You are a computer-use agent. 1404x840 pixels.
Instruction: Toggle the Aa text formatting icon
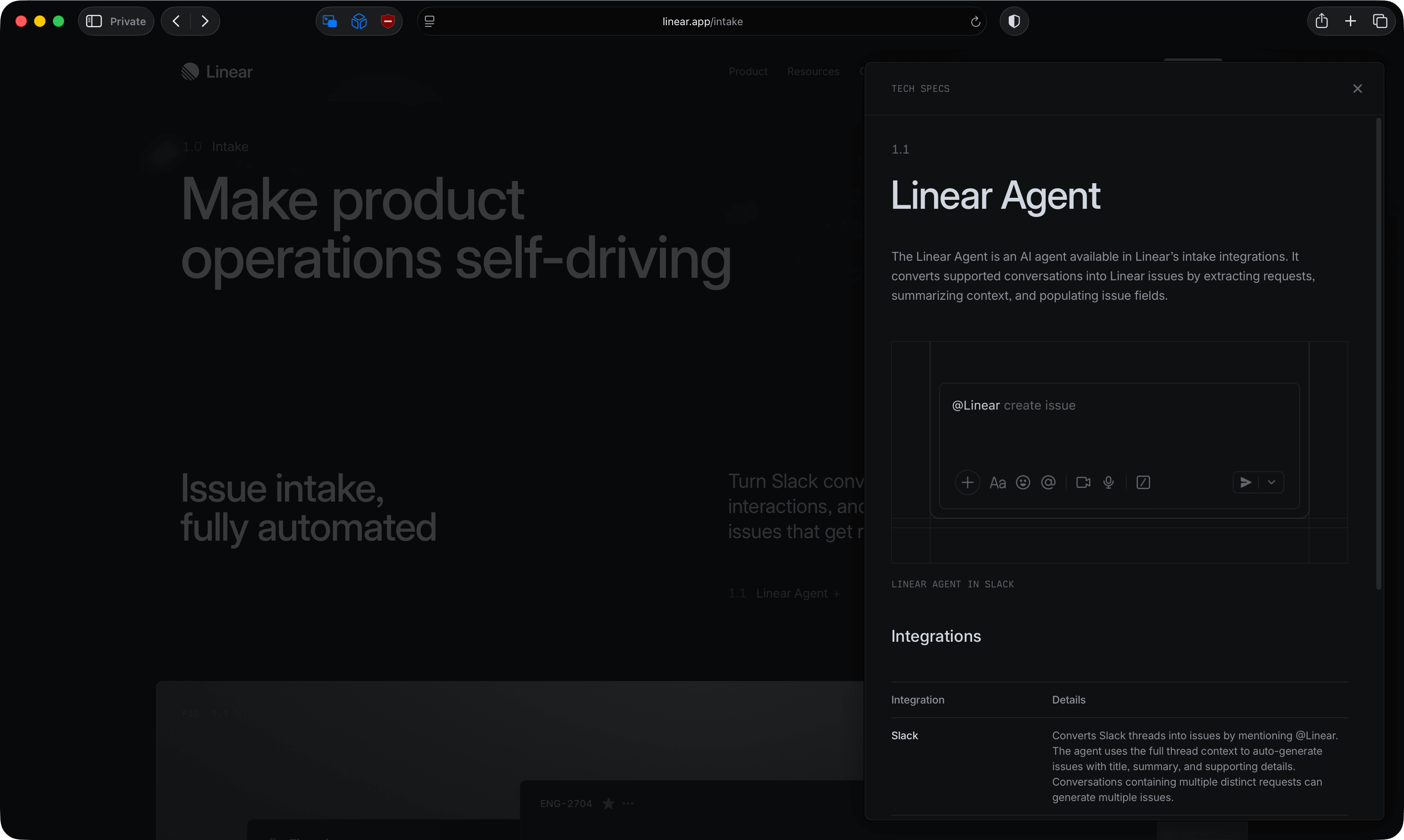click(997, 483)
